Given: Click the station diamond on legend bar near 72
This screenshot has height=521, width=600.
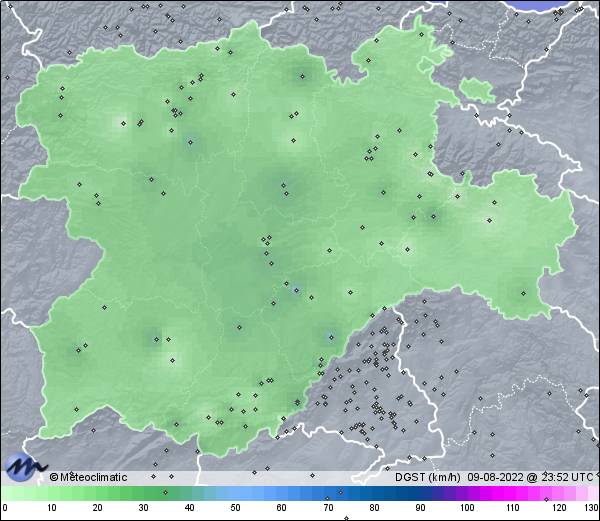Looking at the screenshot, I should tap(341, 492).
